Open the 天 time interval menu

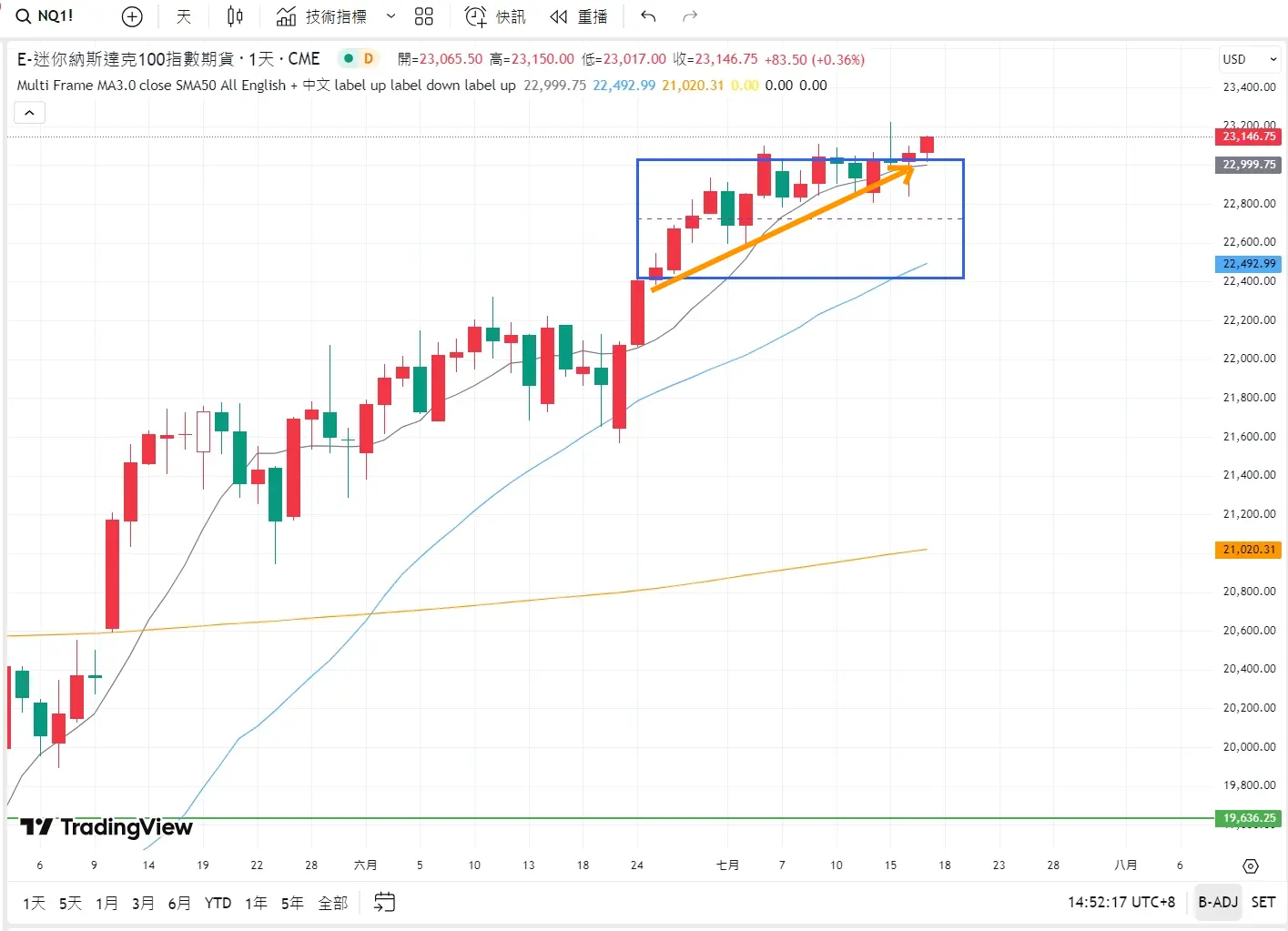tap(184, 16)
